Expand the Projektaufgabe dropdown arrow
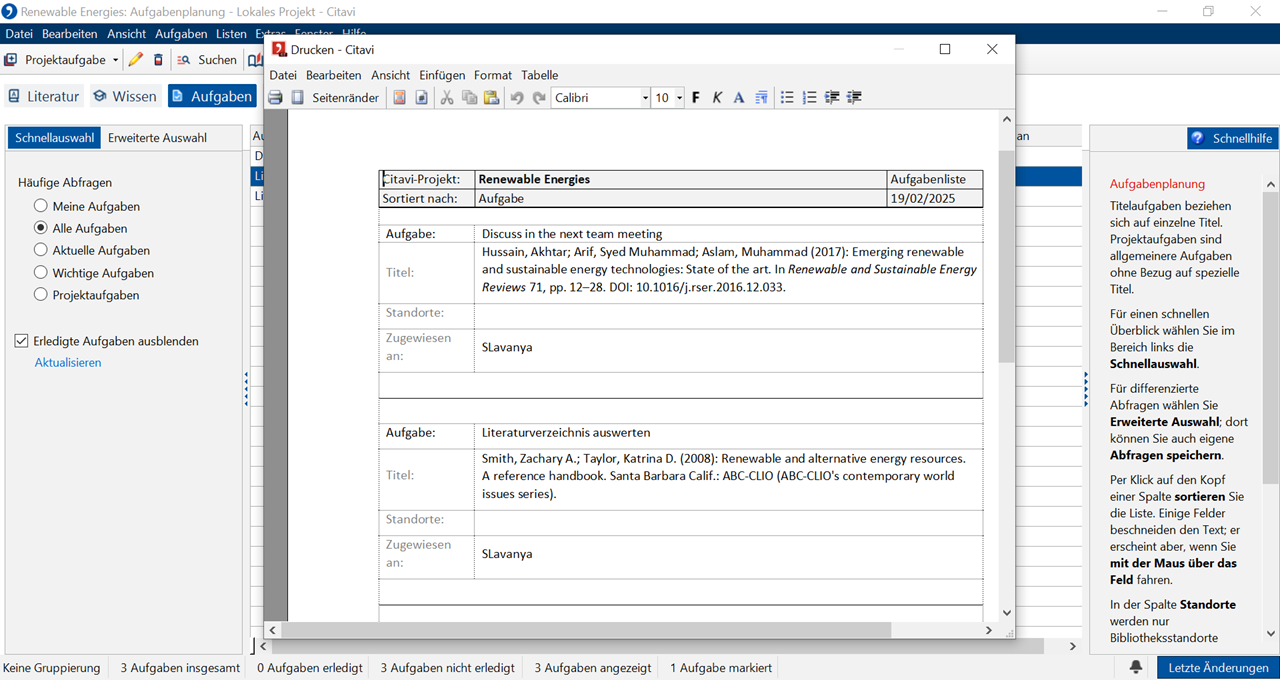Viewport: 1280px width, 680px height. point(115,60)
